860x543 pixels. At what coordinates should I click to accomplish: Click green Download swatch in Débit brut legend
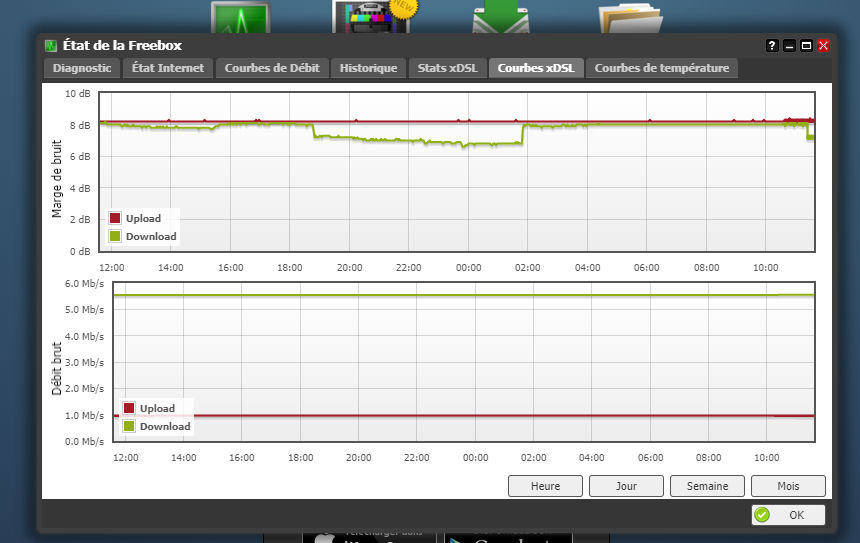coord(129,426)
